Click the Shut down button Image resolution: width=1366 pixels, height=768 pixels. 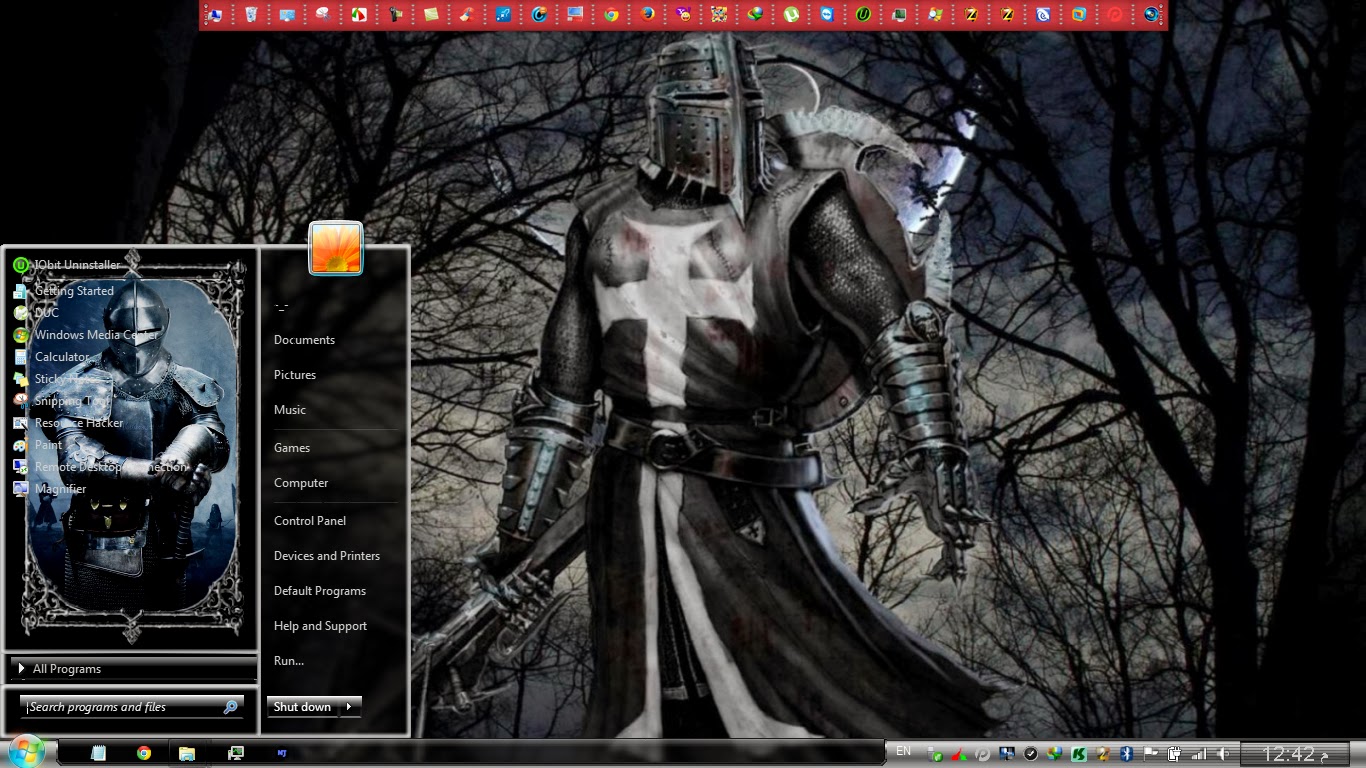(302, 707)
